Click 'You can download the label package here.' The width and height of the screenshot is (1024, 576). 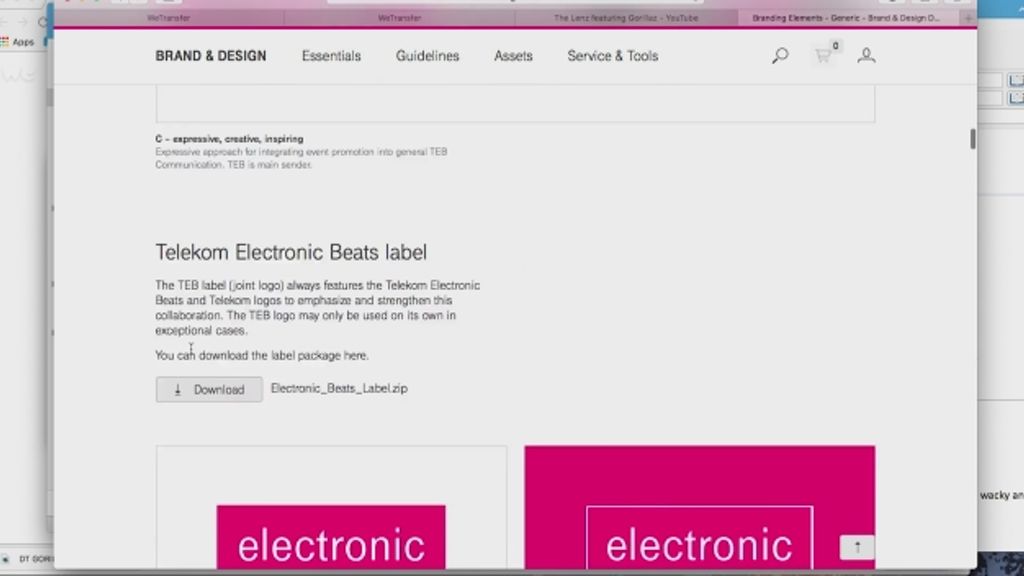[x=262, y=355]
